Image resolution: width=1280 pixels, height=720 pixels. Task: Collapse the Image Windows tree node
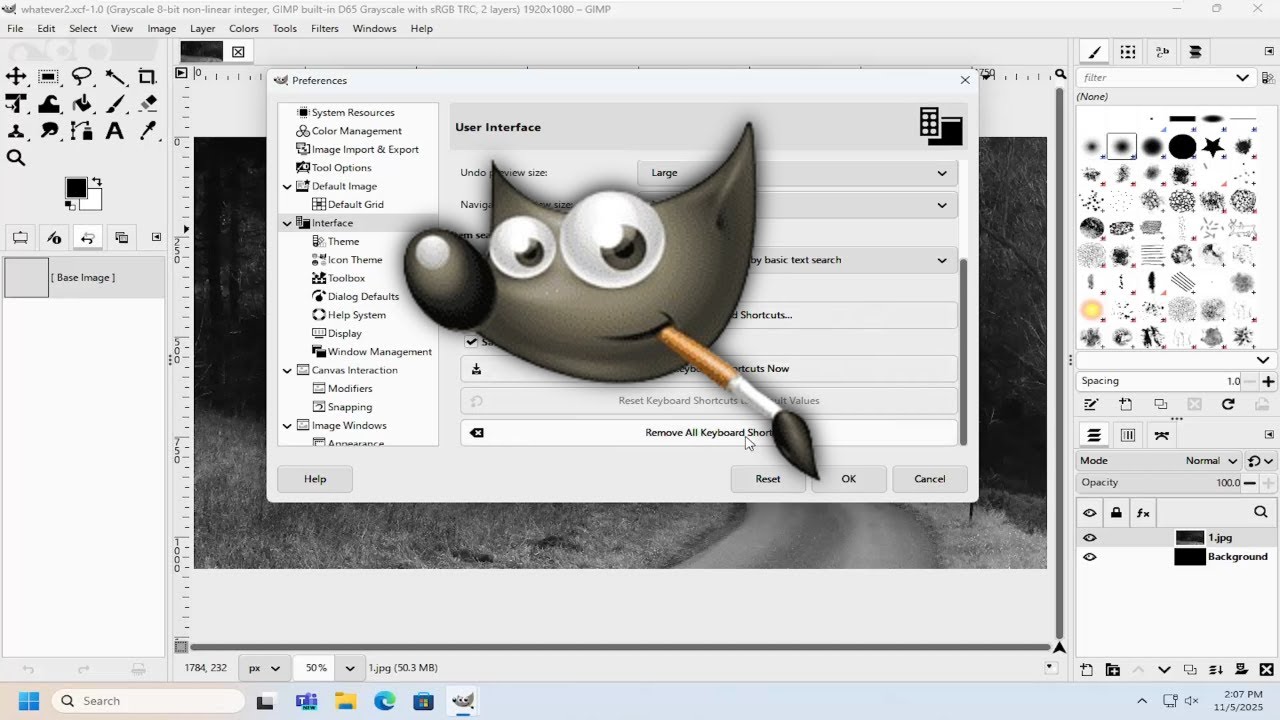click(287, 425)
